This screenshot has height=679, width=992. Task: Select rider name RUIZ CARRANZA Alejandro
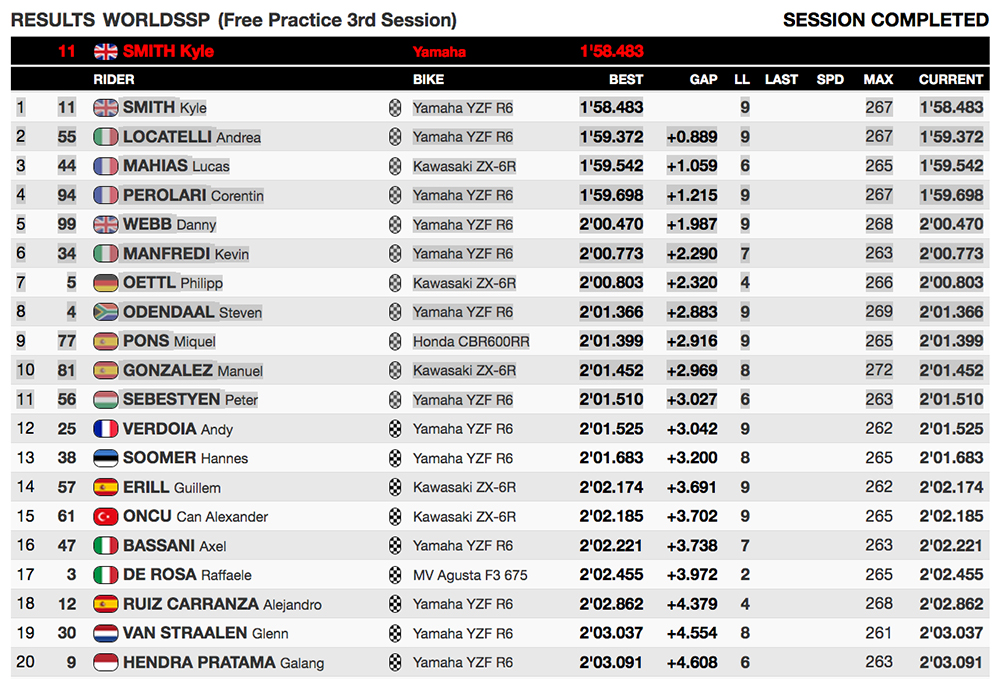(222, 604)
